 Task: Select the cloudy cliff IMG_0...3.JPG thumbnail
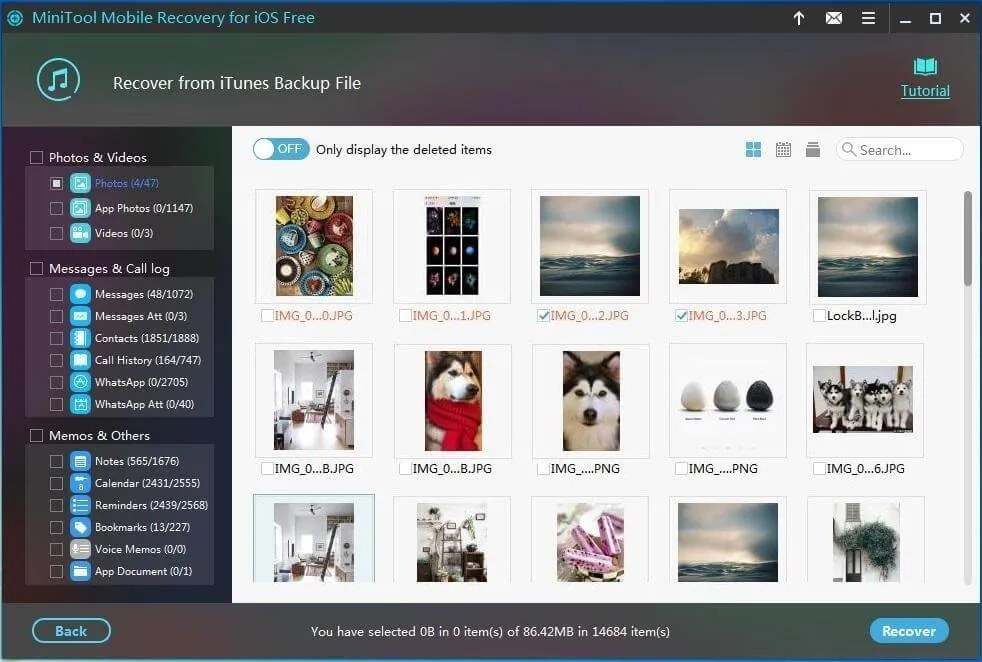pyautogui.click(x=728, y=246)
